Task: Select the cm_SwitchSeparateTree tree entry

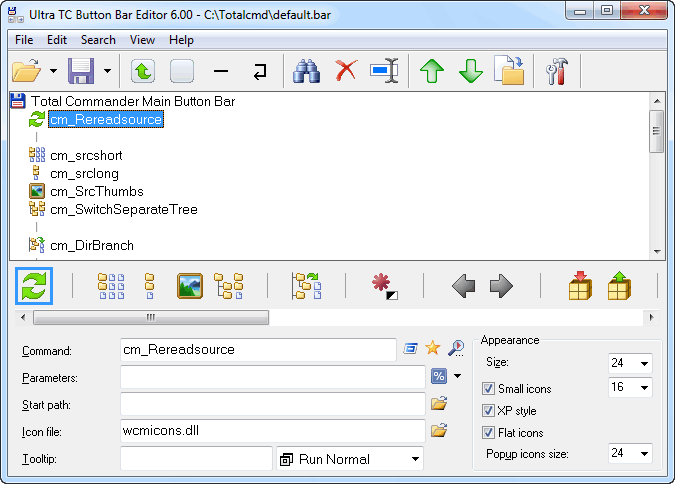Action: tap(124, 210)
